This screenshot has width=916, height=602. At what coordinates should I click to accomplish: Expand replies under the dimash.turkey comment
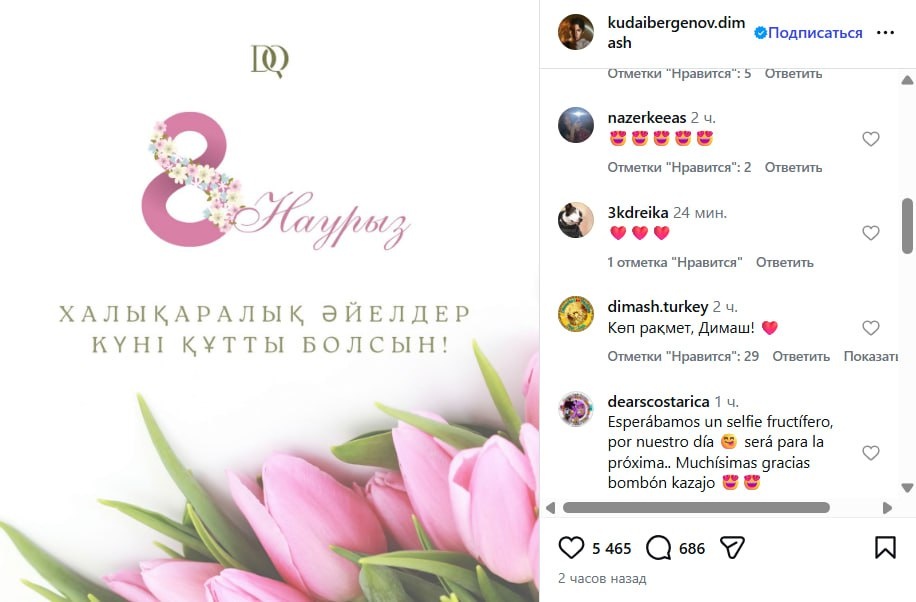pos(870,357)
